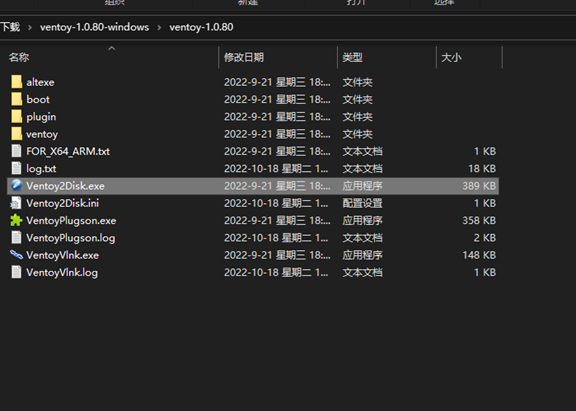Click the Ventoy2Disk.ini settings file icon
Viewport: 576px width, 411px height.
[17, 203]
